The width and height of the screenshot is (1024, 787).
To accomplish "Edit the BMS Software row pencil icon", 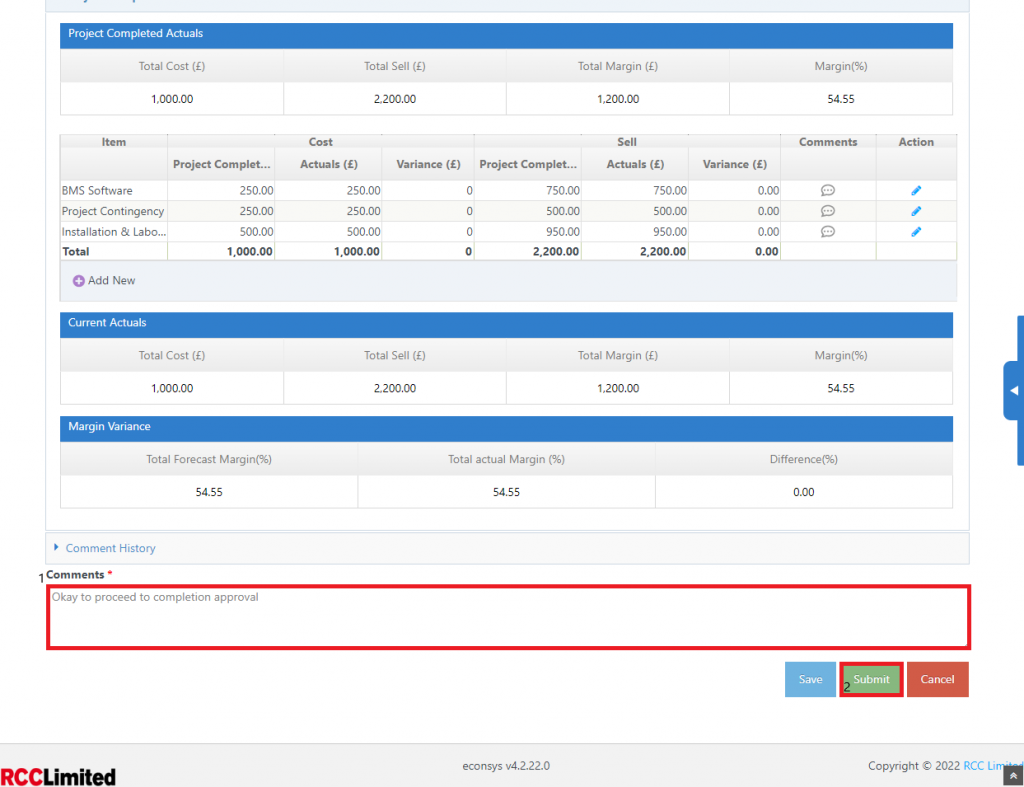I will [x=916, y=190].
